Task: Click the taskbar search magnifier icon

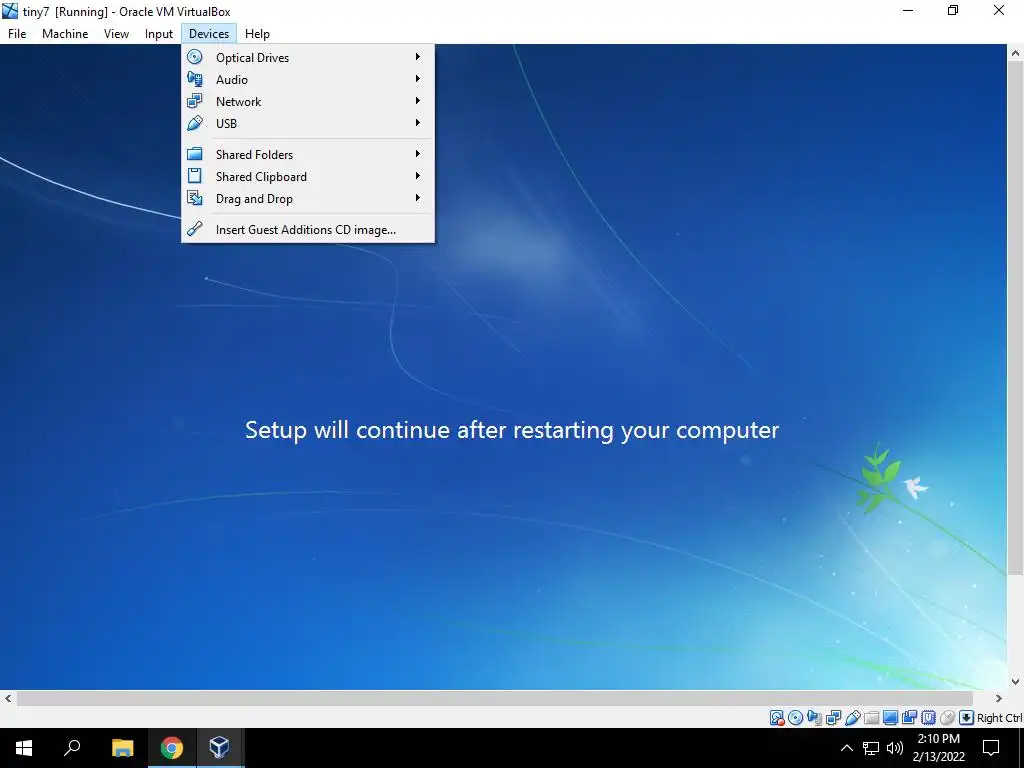Action: [72, 748]
